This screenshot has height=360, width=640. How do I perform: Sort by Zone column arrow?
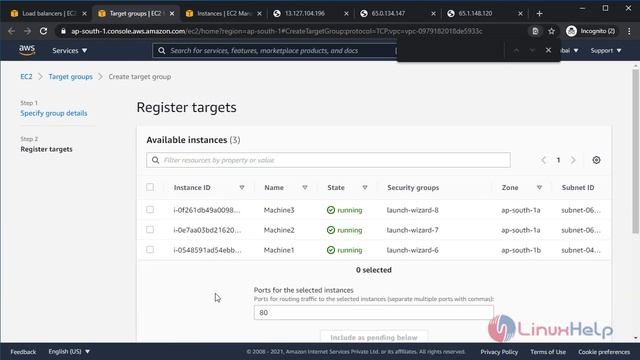tap(539, 187)
